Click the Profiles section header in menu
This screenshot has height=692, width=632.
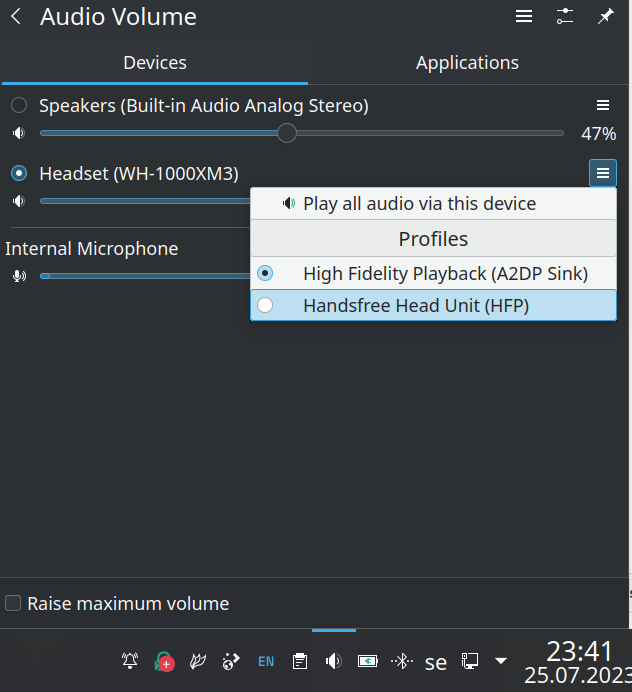tap(433, 239)
